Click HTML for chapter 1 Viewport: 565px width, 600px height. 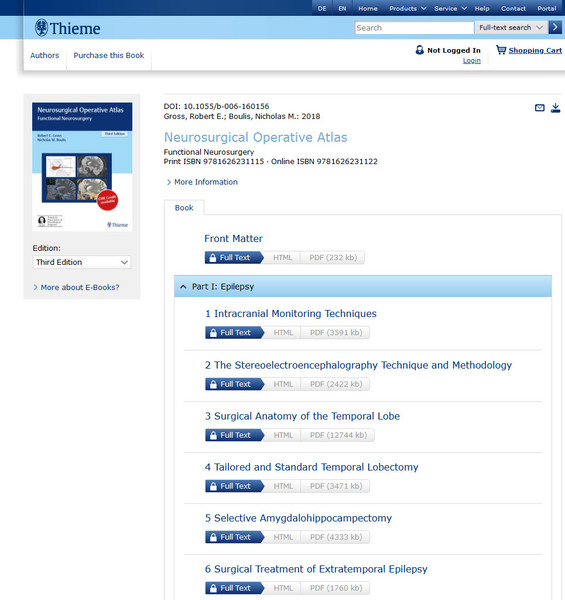tap(283, 333)
